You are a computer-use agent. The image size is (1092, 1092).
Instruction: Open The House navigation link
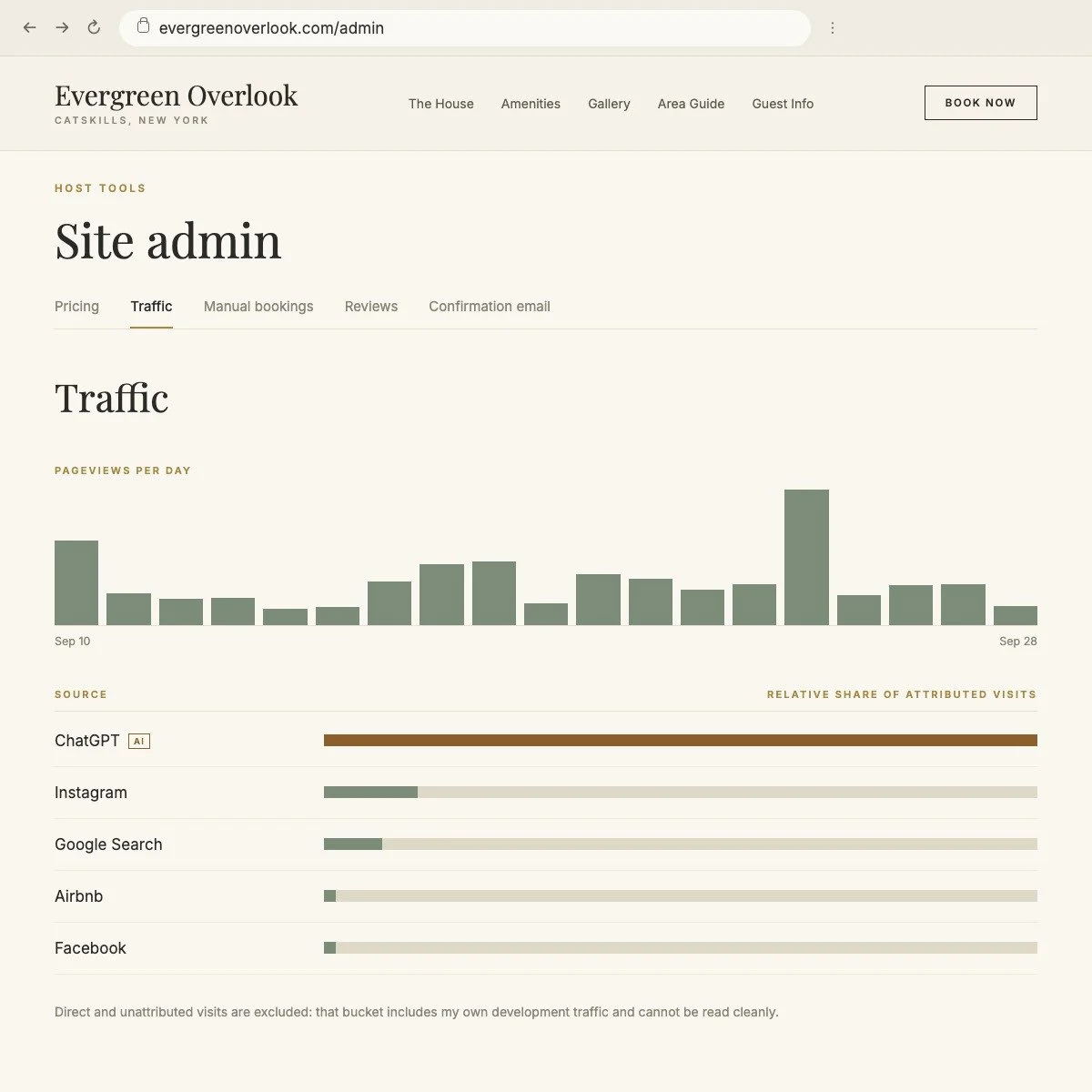click(x=441, y=104)
